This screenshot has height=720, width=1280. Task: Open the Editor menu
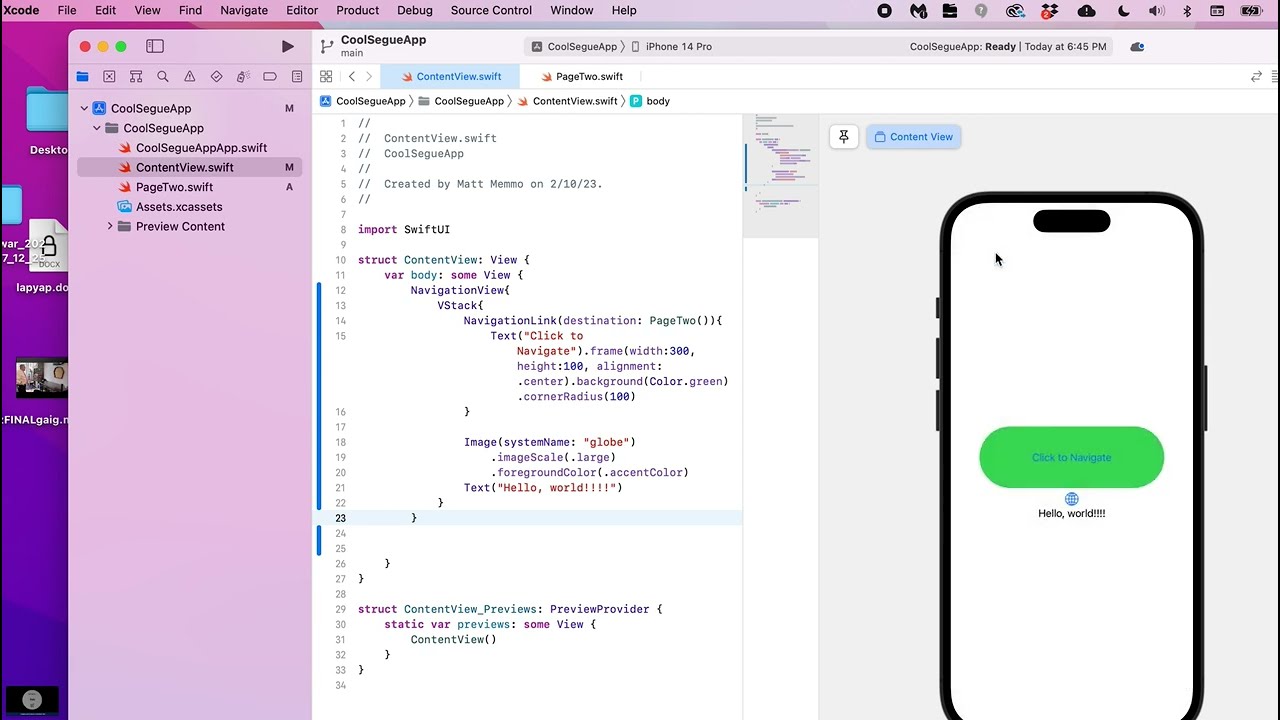[302, 10]
